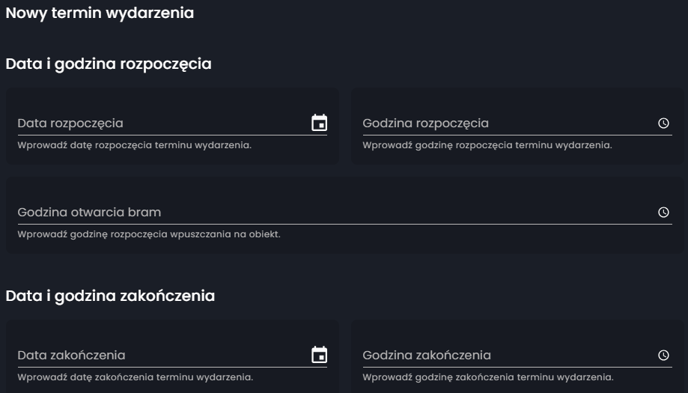Click hint text about godzinę rozpoczęcia terminu
The width and height of the screenshot is (688, 393).
coord(487,145)
